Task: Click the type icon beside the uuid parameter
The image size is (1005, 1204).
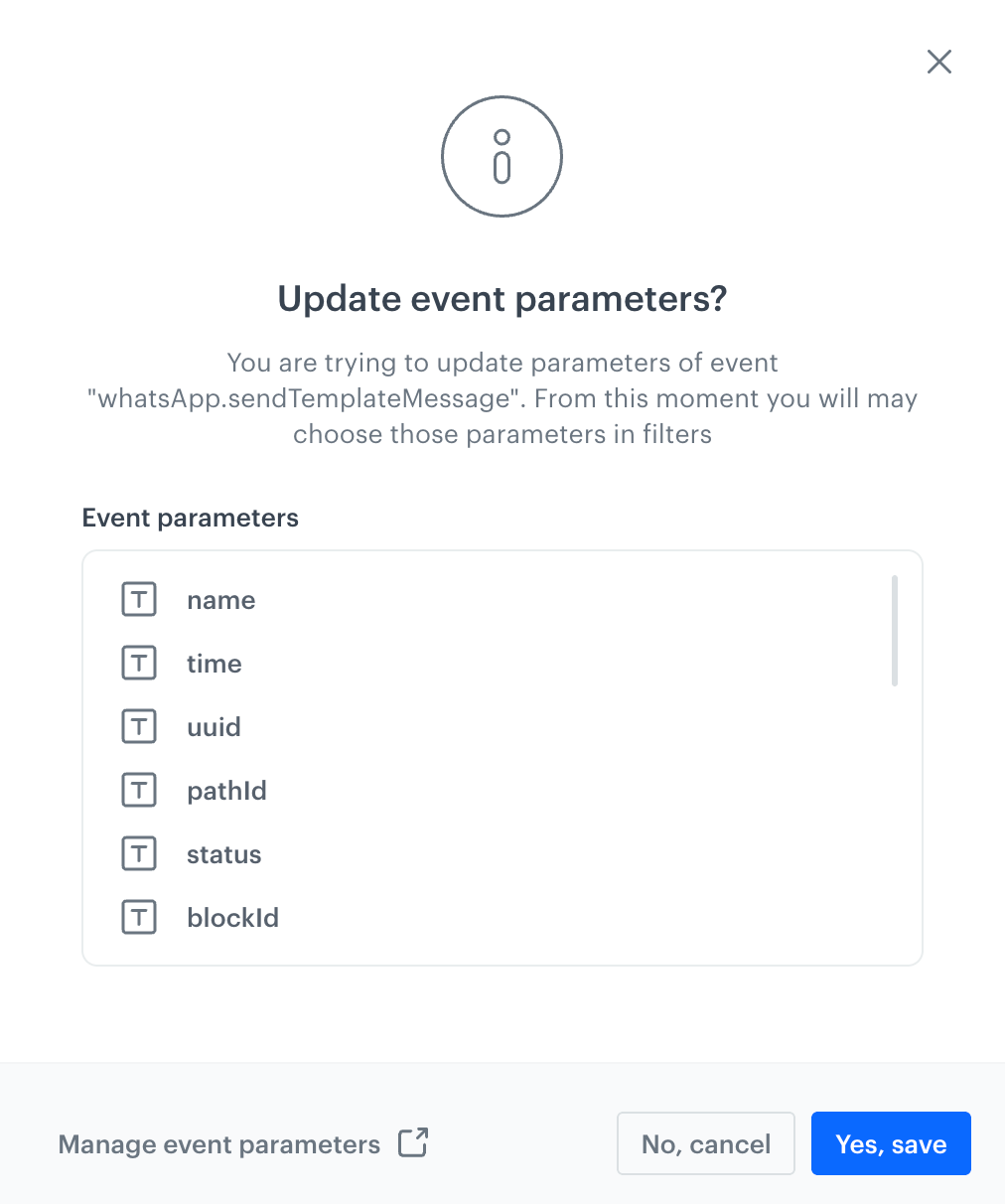Action: pos(138,726)
